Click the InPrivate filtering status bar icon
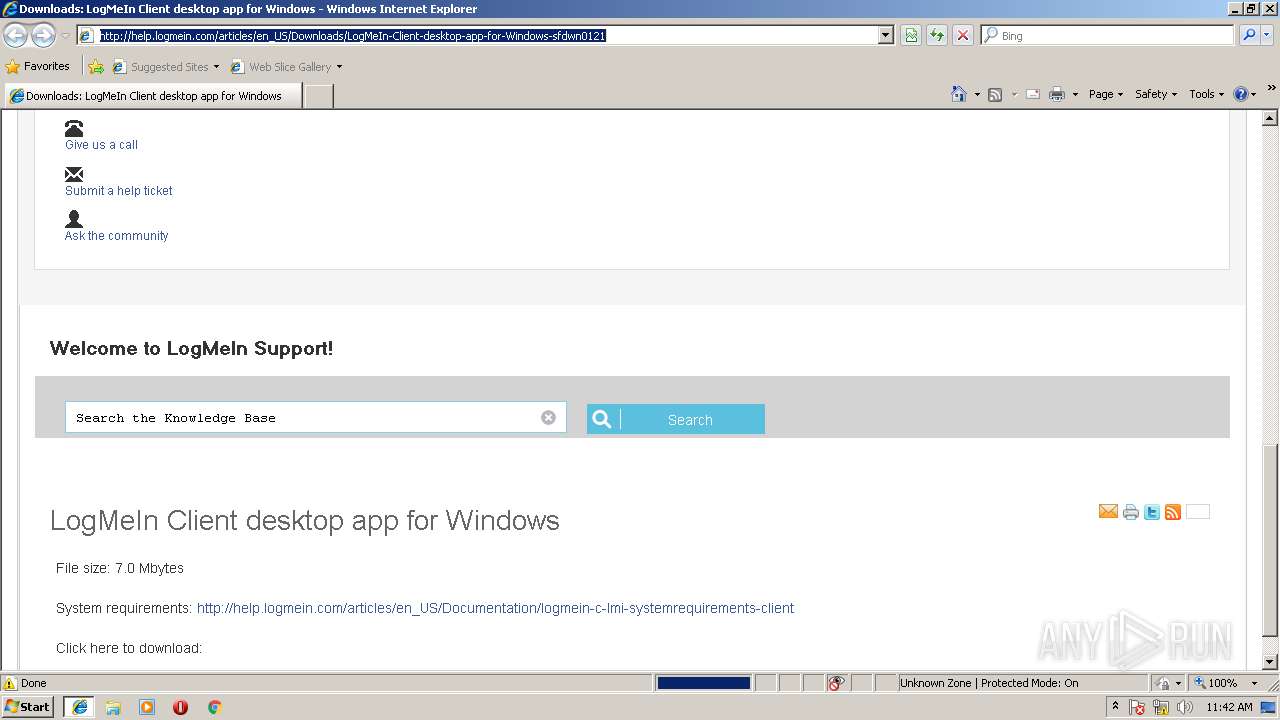The height and width of the screenshot is (720, 1280). [836, 683]
